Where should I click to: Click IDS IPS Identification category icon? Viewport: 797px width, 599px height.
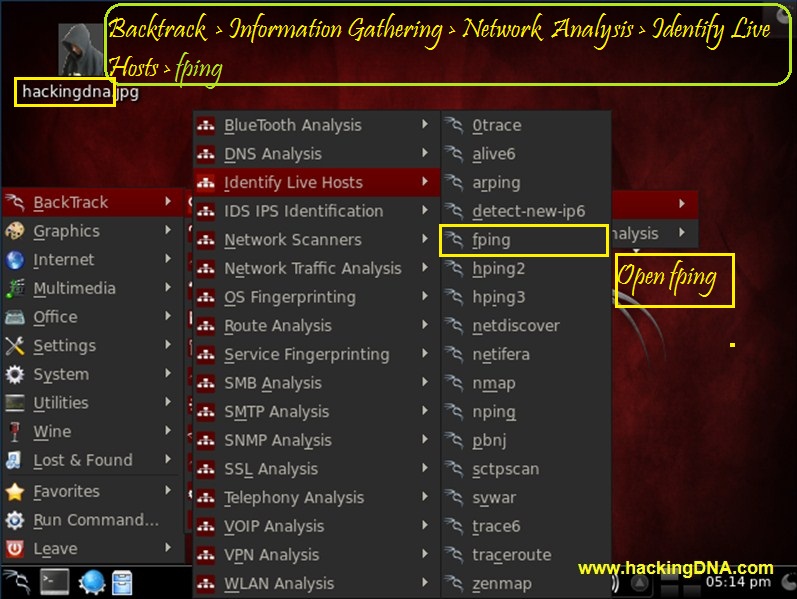[x=206, y=211]
